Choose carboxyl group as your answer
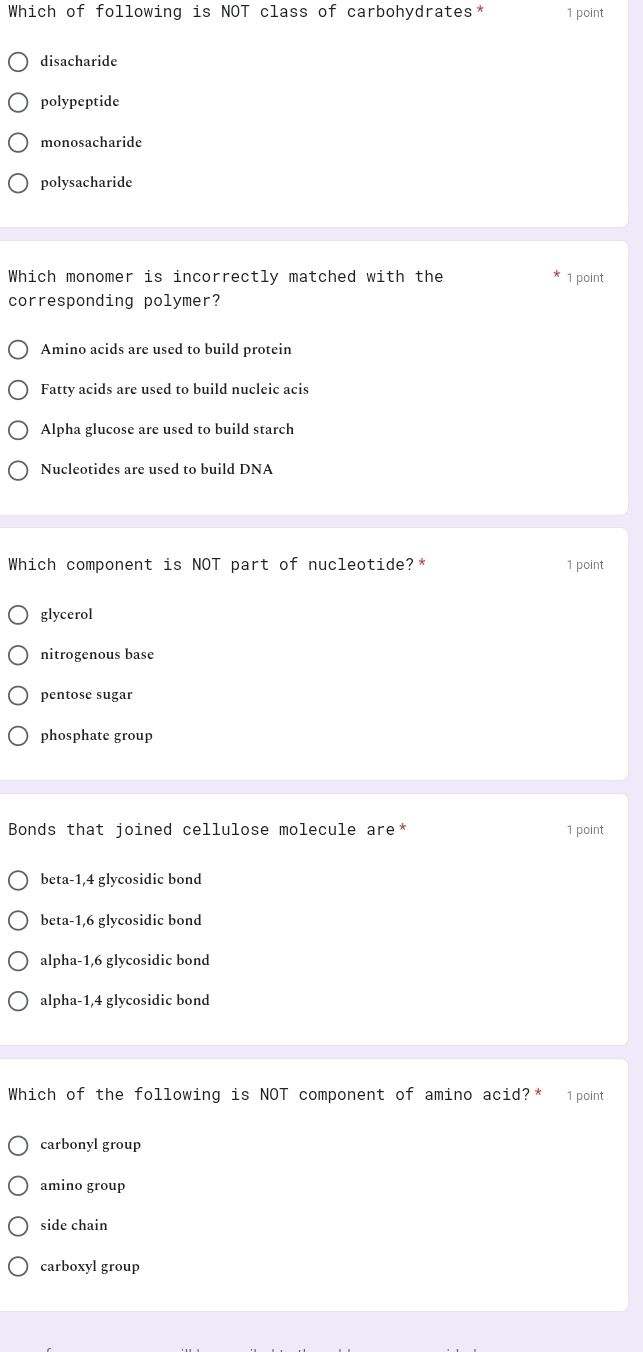Screen dimensions: 643x1352 (x=18, y=1266)
